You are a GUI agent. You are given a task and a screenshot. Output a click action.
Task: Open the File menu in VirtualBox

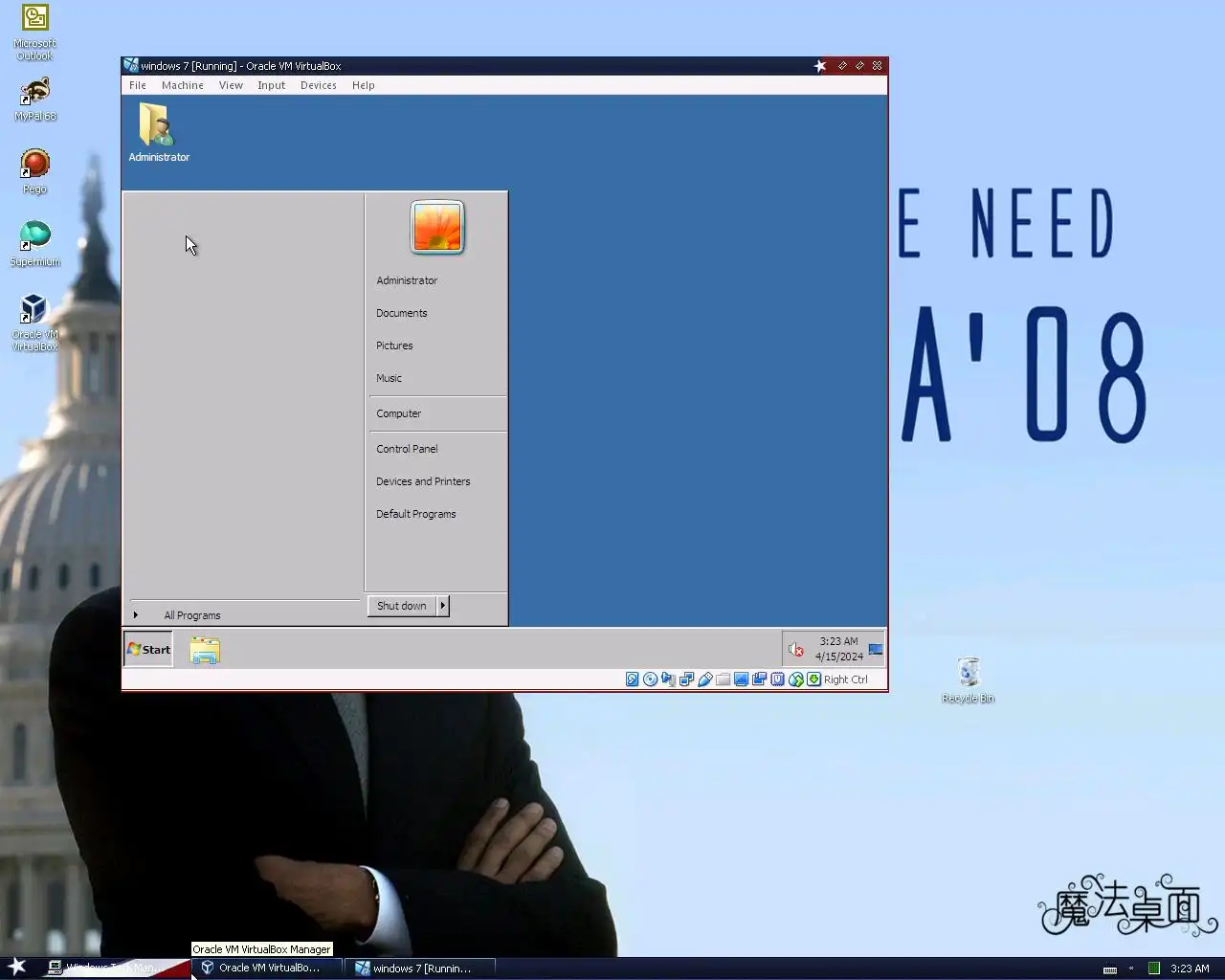[138, 85]
